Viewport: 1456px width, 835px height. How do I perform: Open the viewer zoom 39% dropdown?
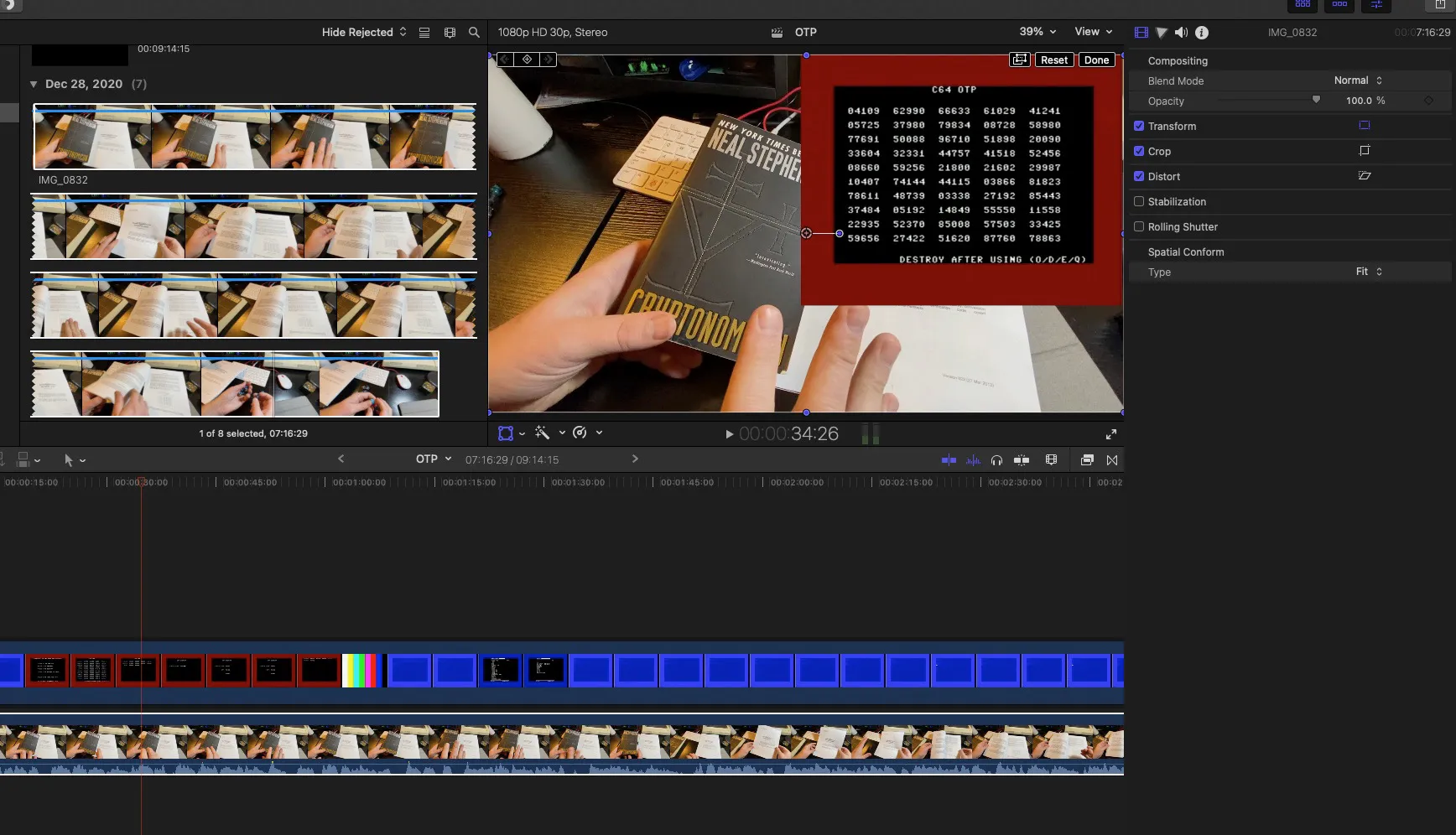pyautogui.click(x=1037, y=32)
